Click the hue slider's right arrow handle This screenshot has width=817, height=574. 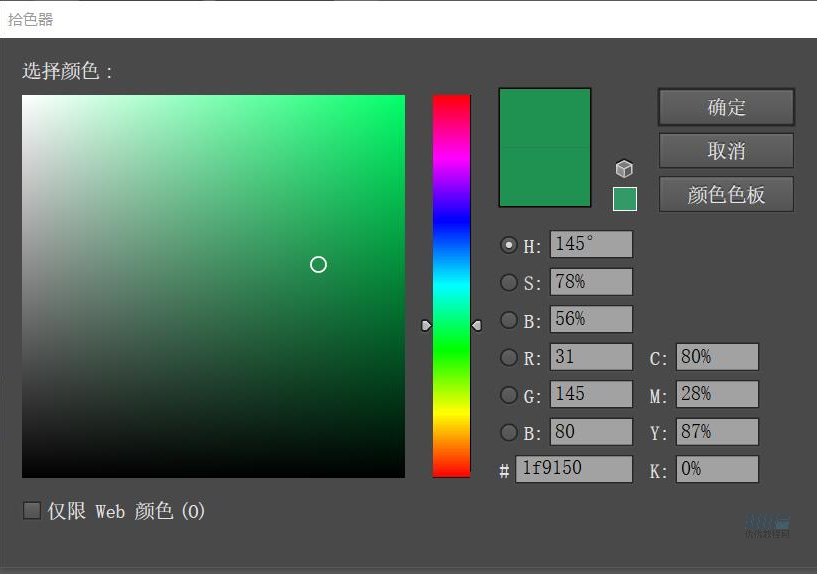tap(476, 325)
